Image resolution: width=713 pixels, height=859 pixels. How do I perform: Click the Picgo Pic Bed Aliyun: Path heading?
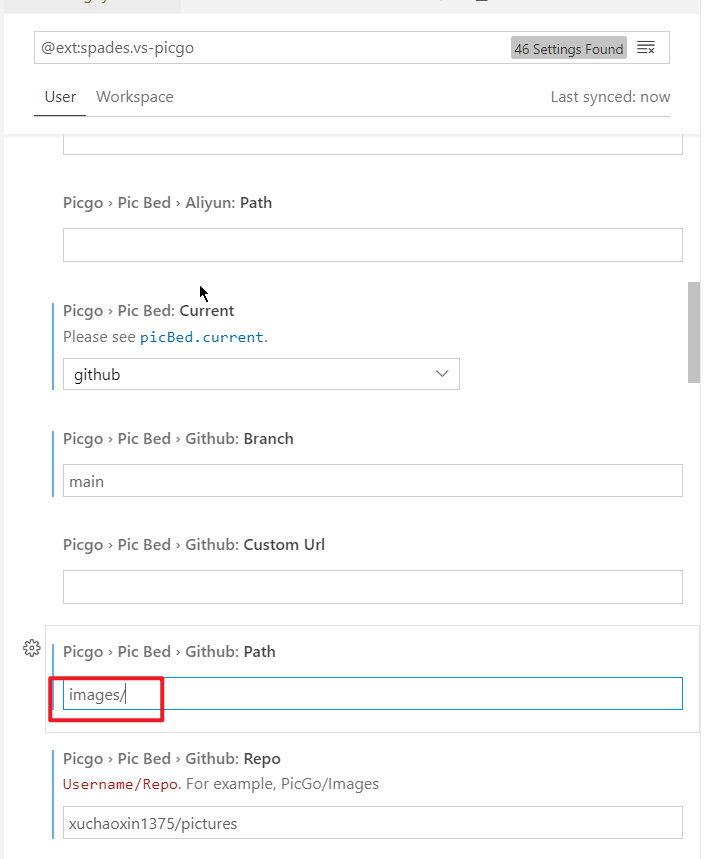(167, 203)
